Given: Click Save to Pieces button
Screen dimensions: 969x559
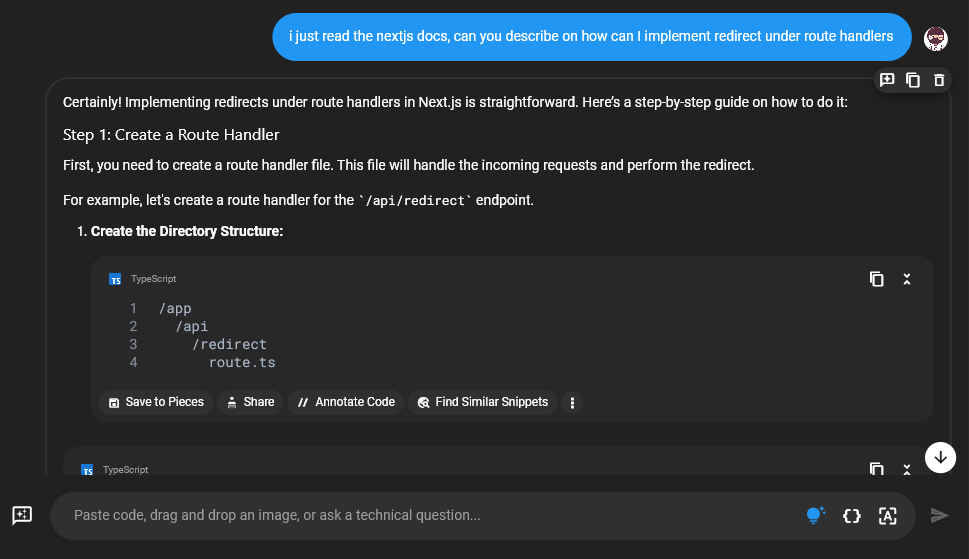Looking at the screenshot, I should click(157, 402).
